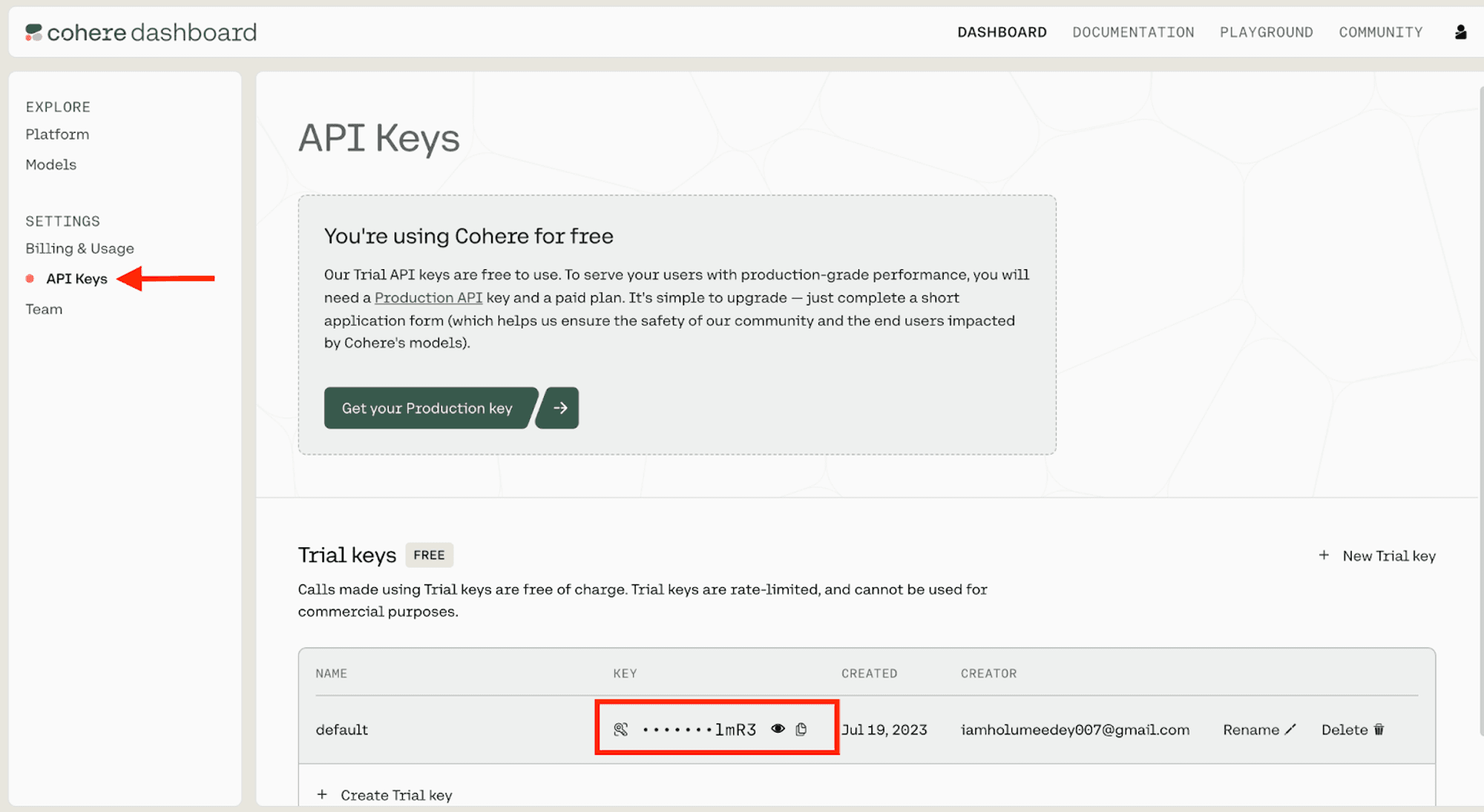The width and height of the screenshot is (1484, 812).
Task: Click the FREE badge next to Trial keys
Action: coord(429,555)
